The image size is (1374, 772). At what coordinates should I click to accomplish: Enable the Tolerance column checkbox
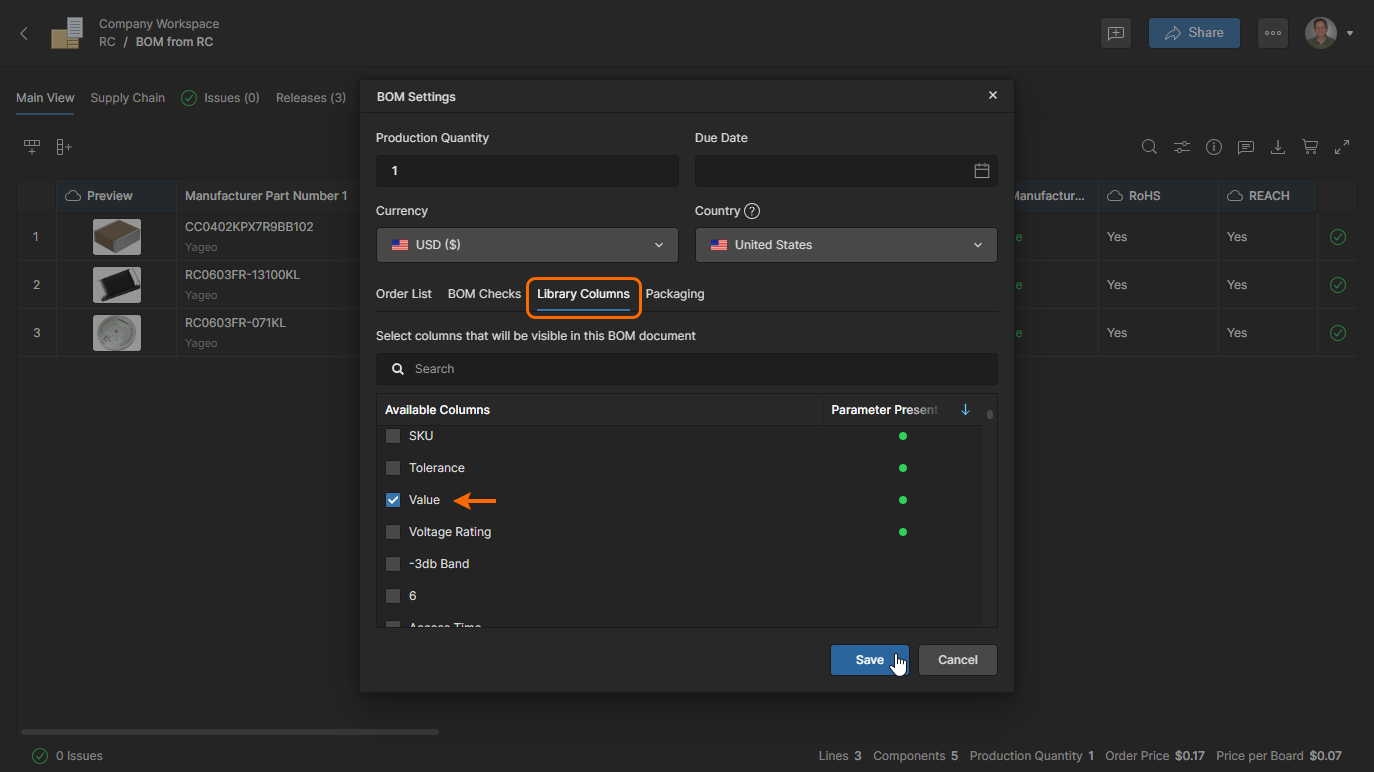(393, 468)
